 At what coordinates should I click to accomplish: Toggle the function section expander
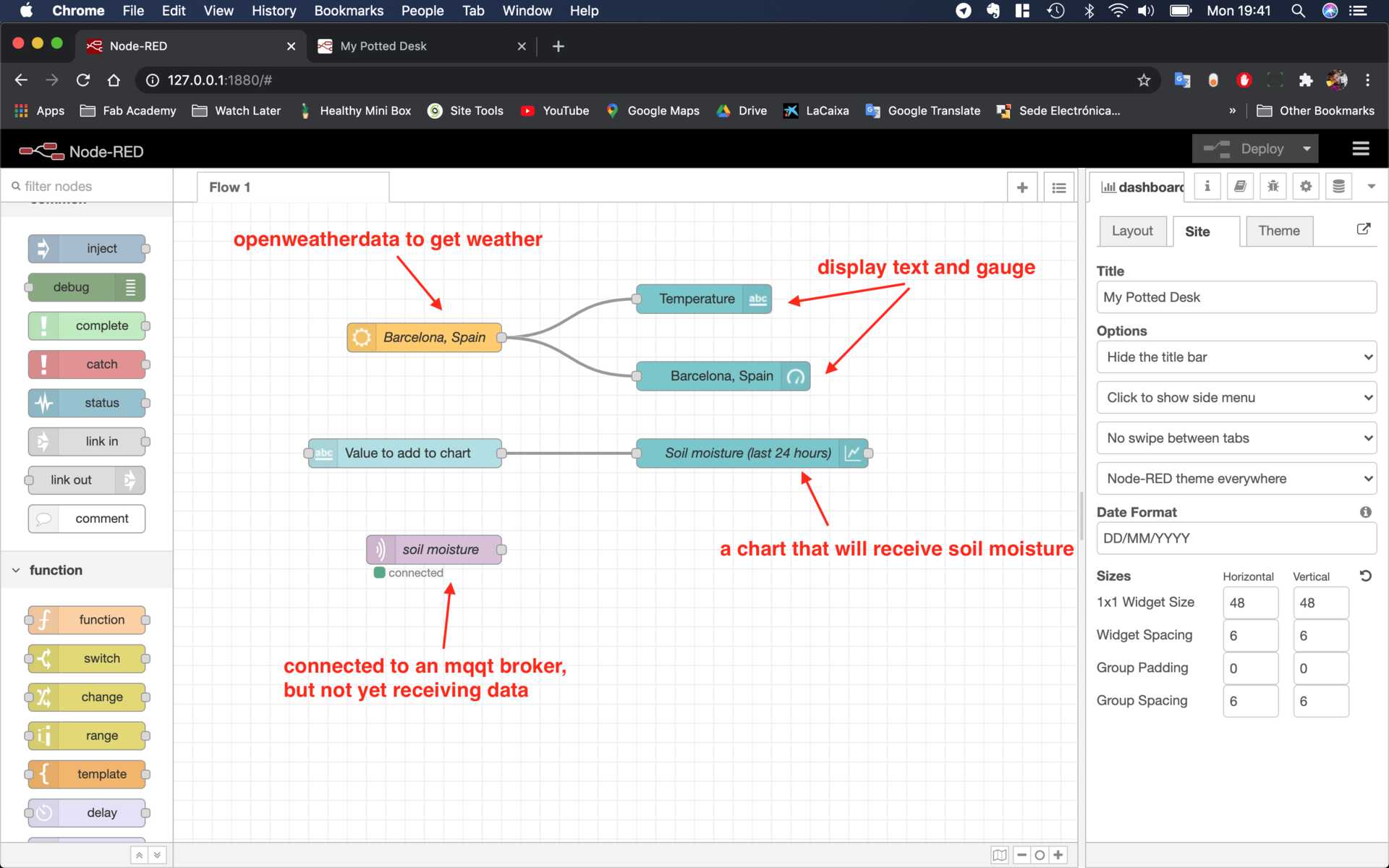click(x=15, y=569)
